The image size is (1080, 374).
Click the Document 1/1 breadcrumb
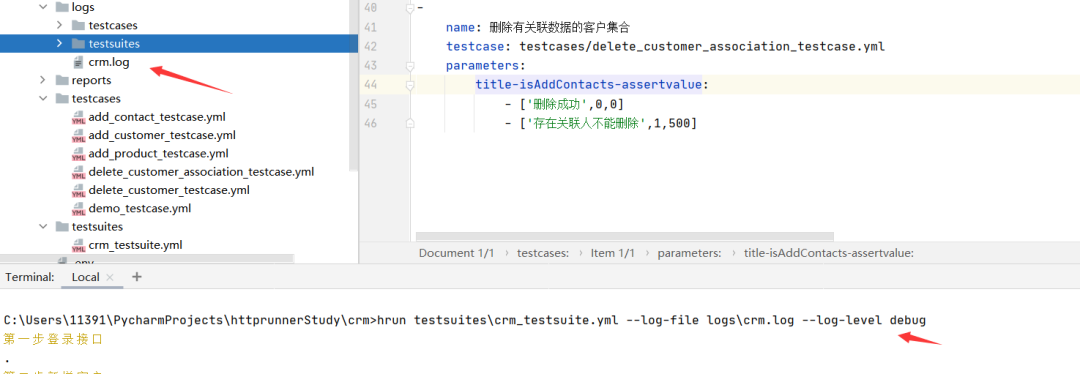pyautogui.click(x=456, y=253)
